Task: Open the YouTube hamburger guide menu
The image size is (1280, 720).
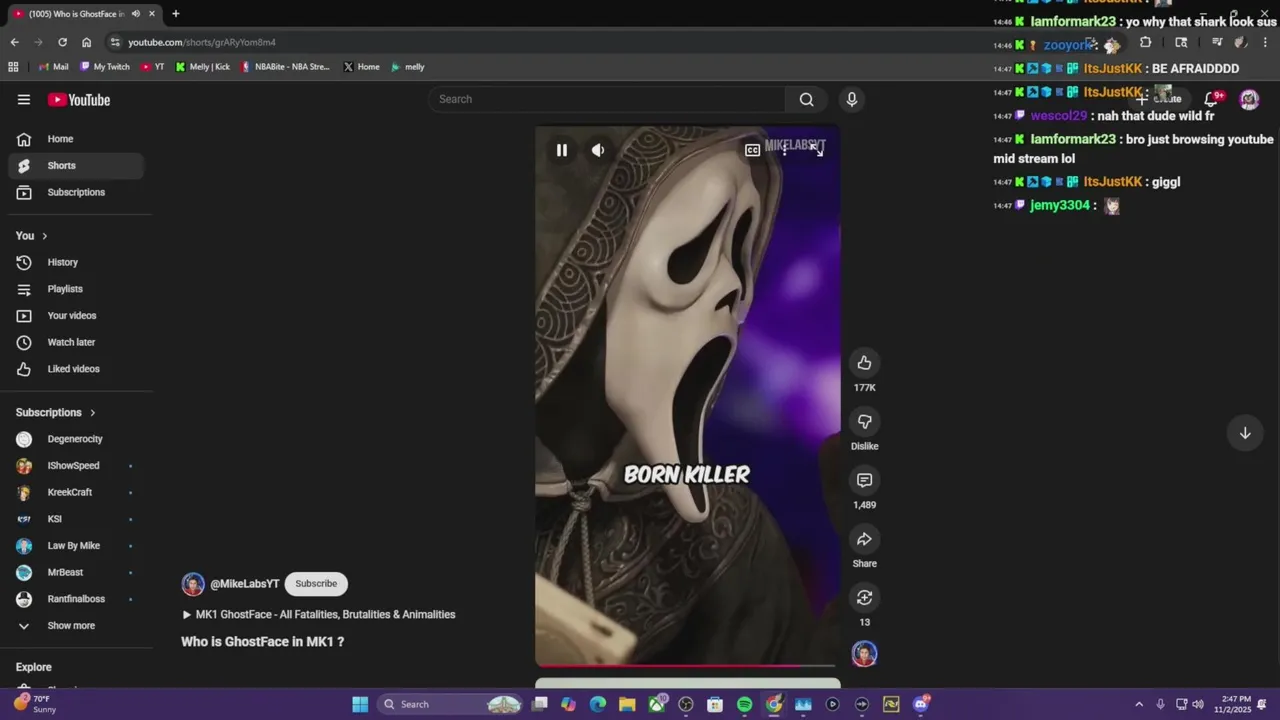Action: (24, 99)
